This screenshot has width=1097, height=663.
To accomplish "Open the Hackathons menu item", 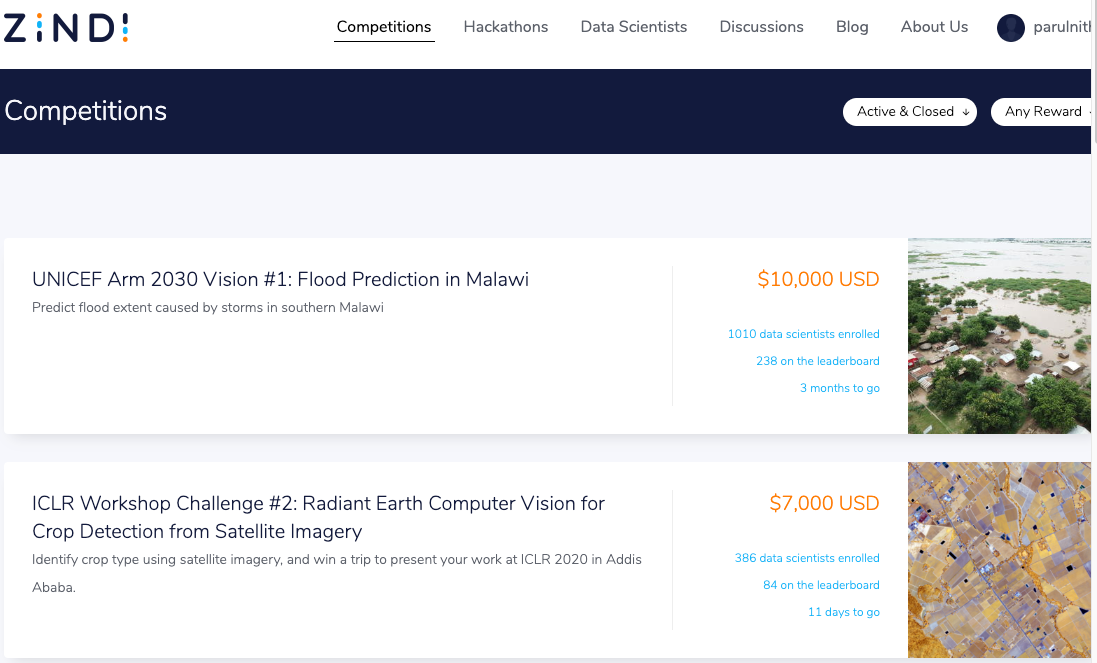I will (506, 27).
